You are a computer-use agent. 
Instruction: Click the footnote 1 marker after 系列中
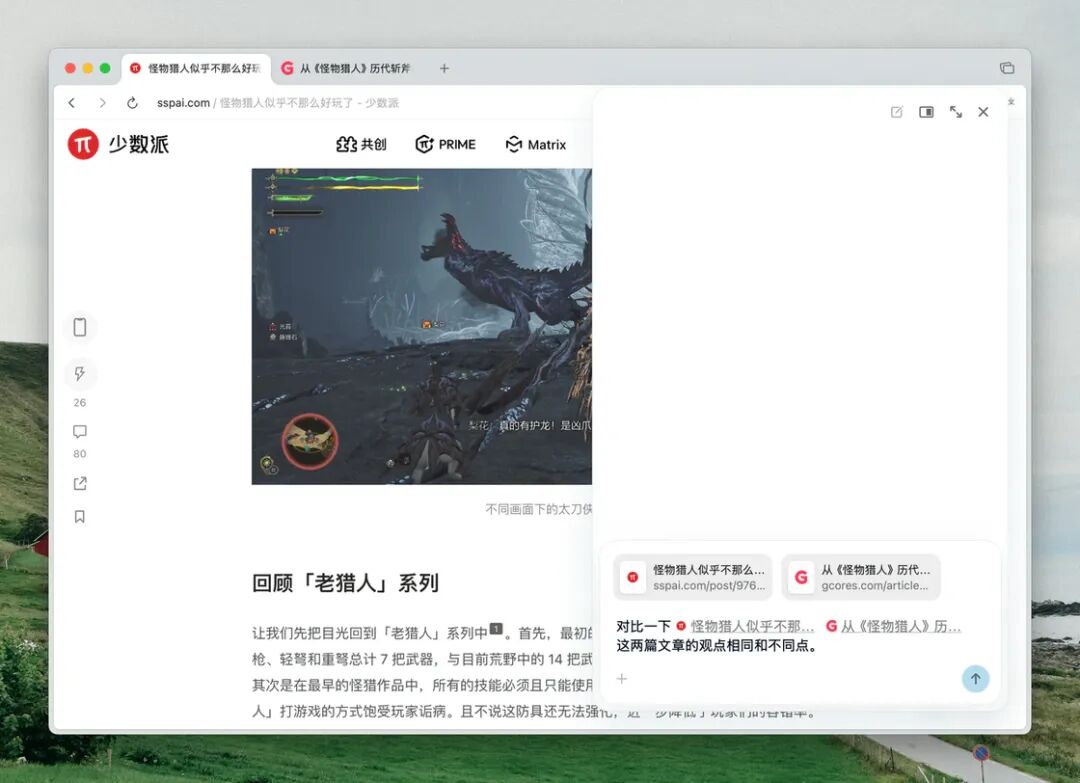[496, 629]
